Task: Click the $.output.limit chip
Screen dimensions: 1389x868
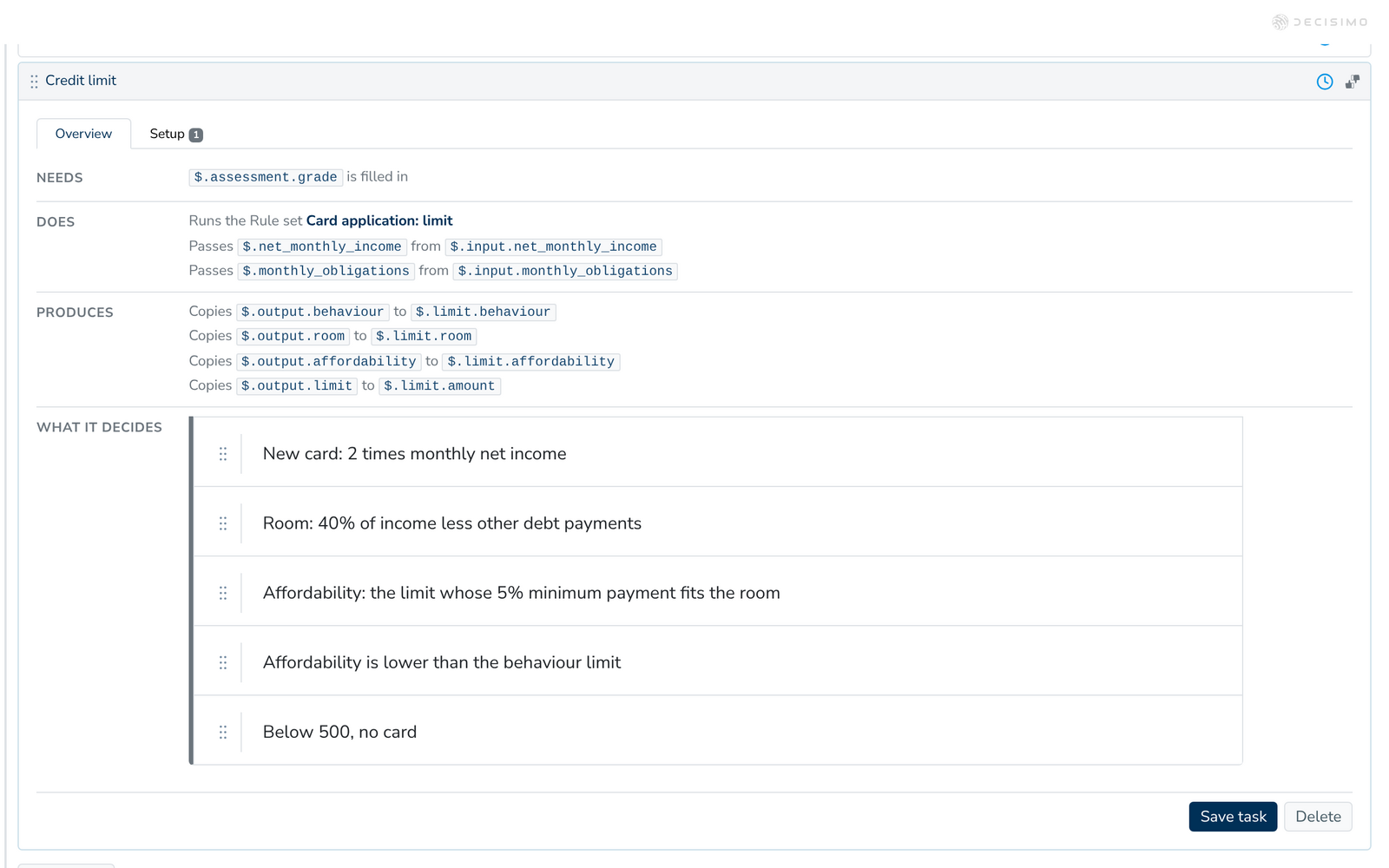Action: click(x=297, y=385)
